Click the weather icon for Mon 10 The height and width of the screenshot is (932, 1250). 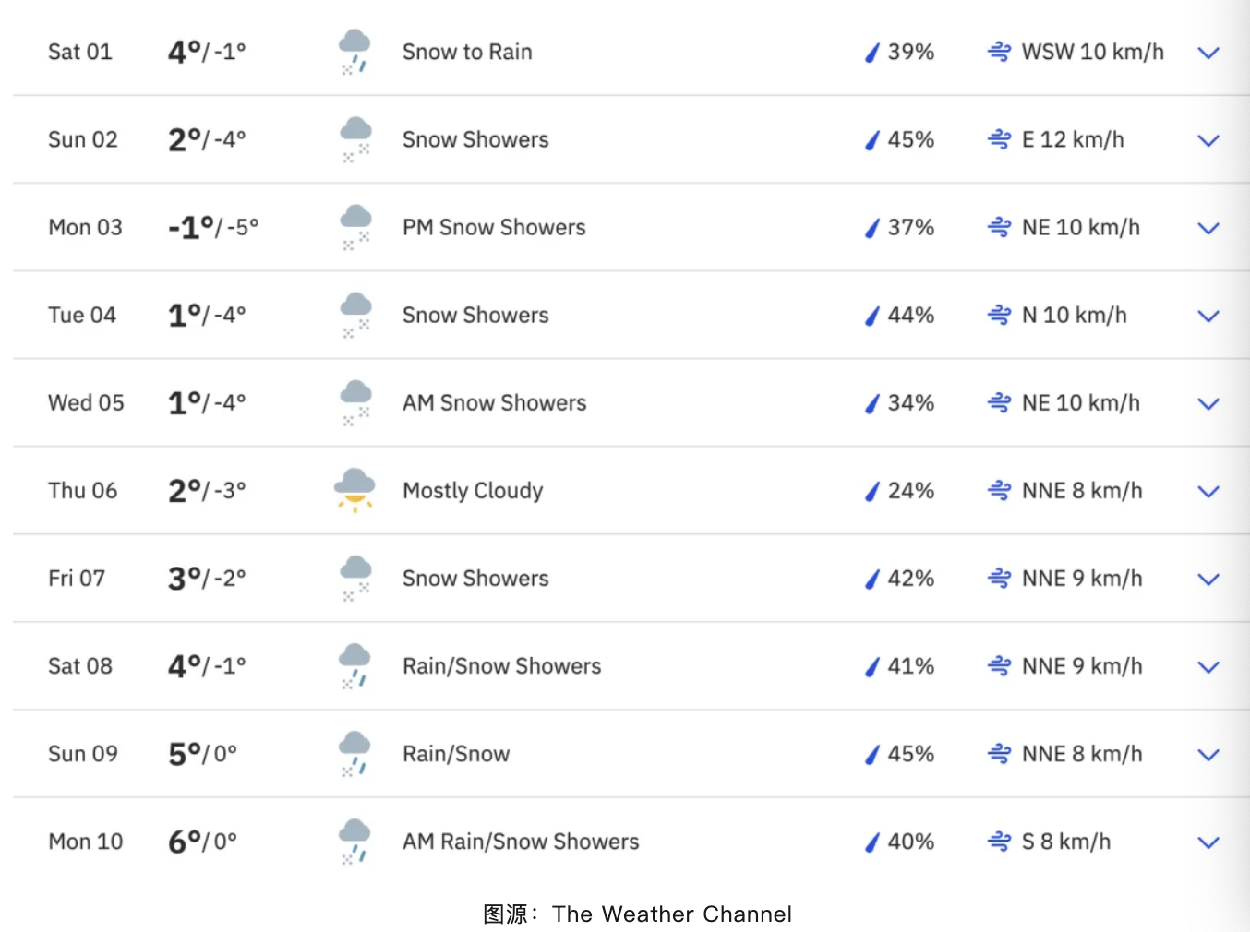pos(355,842)
